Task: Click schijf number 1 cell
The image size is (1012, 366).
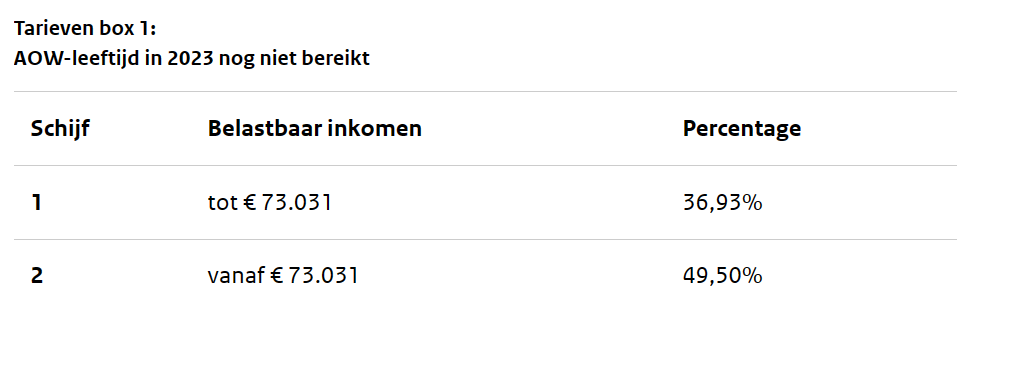Action: point(37,203)
